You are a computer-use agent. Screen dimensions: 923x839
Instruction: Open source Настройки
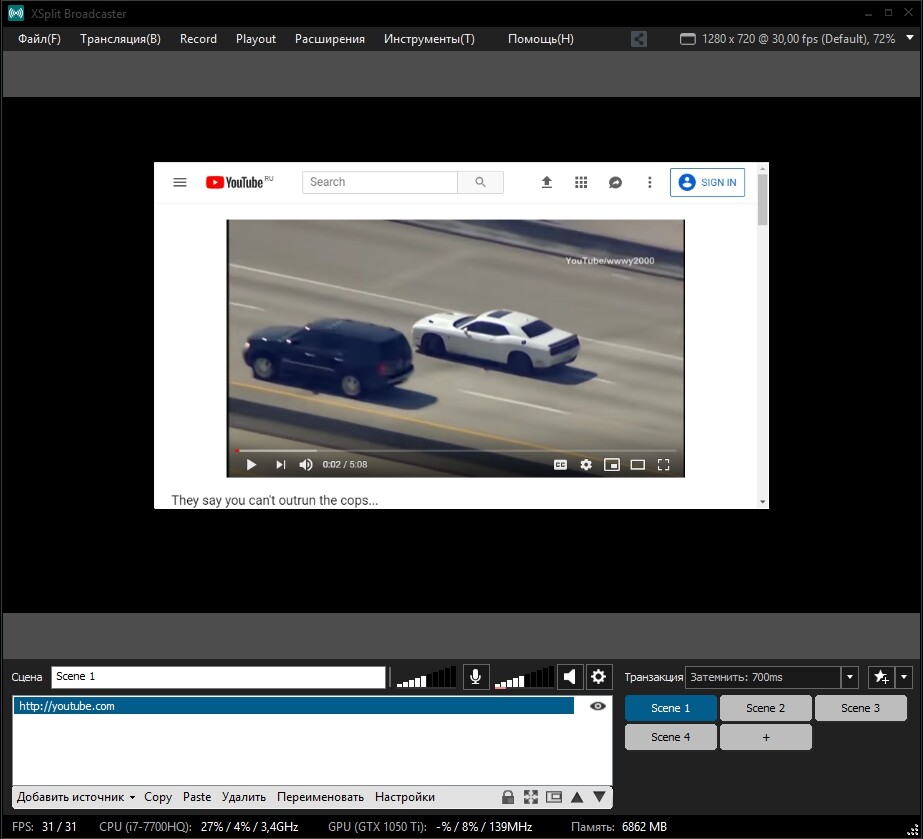405,797
